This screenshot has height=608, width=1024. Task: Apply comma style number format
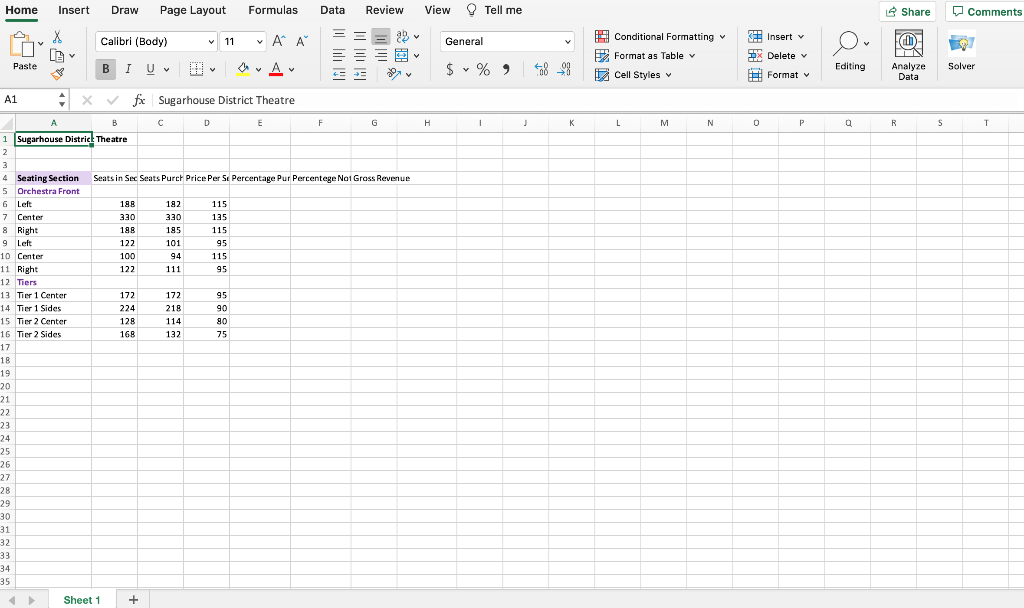click(x=506, y=69)
